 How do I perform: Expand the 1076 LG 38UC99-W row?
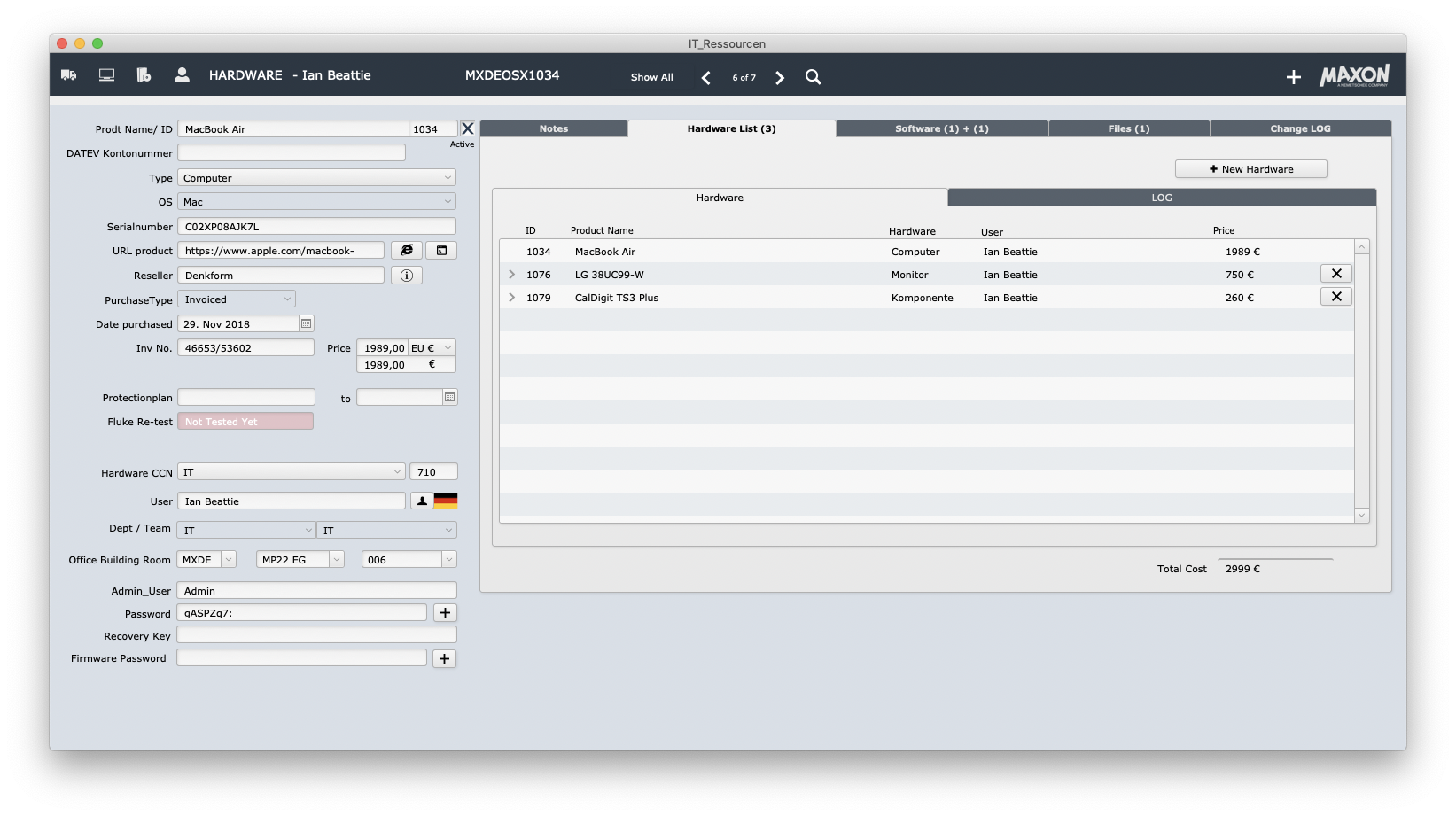point(511,275)
